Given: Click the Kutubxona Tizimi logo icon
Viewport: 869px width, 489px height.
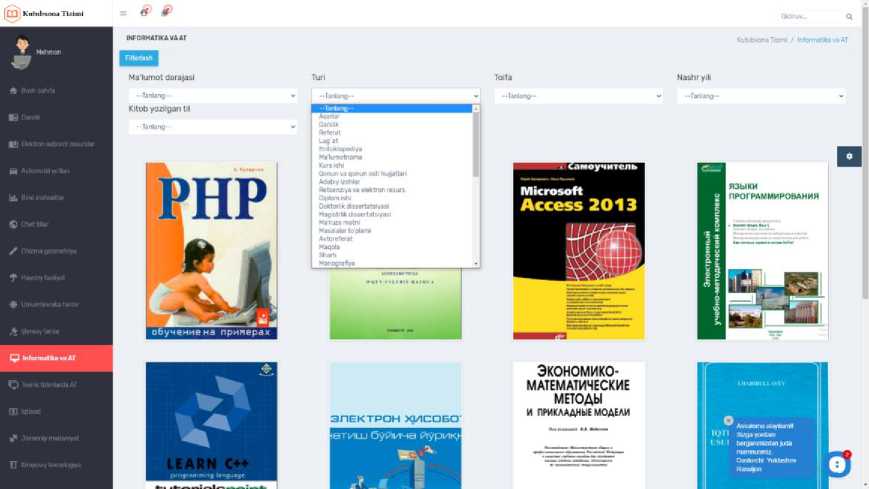Looking at the screenshot, I should click(x=12, y=13).
